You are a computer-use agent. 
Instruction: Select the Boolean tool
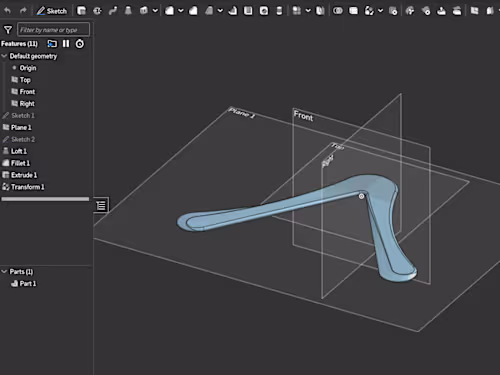[338, 11]
